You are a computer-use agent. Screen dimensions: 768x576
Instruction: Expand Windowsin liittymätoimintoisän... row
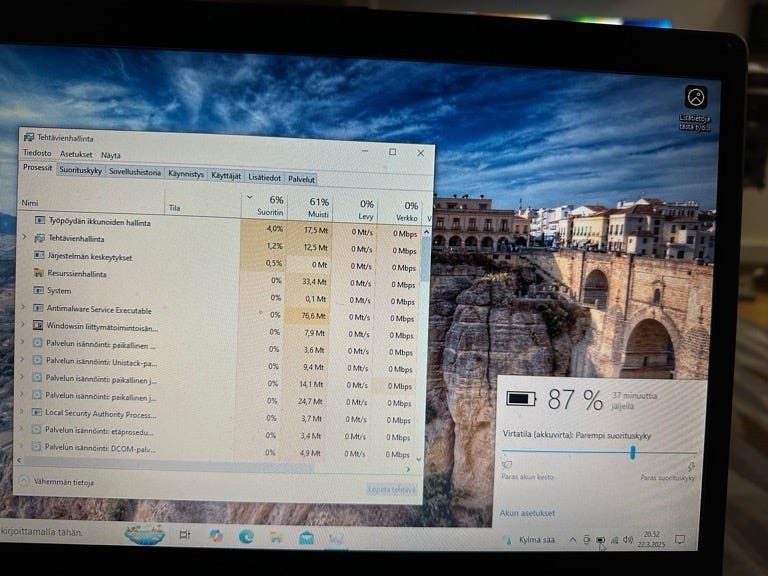[x=23, y=324]
